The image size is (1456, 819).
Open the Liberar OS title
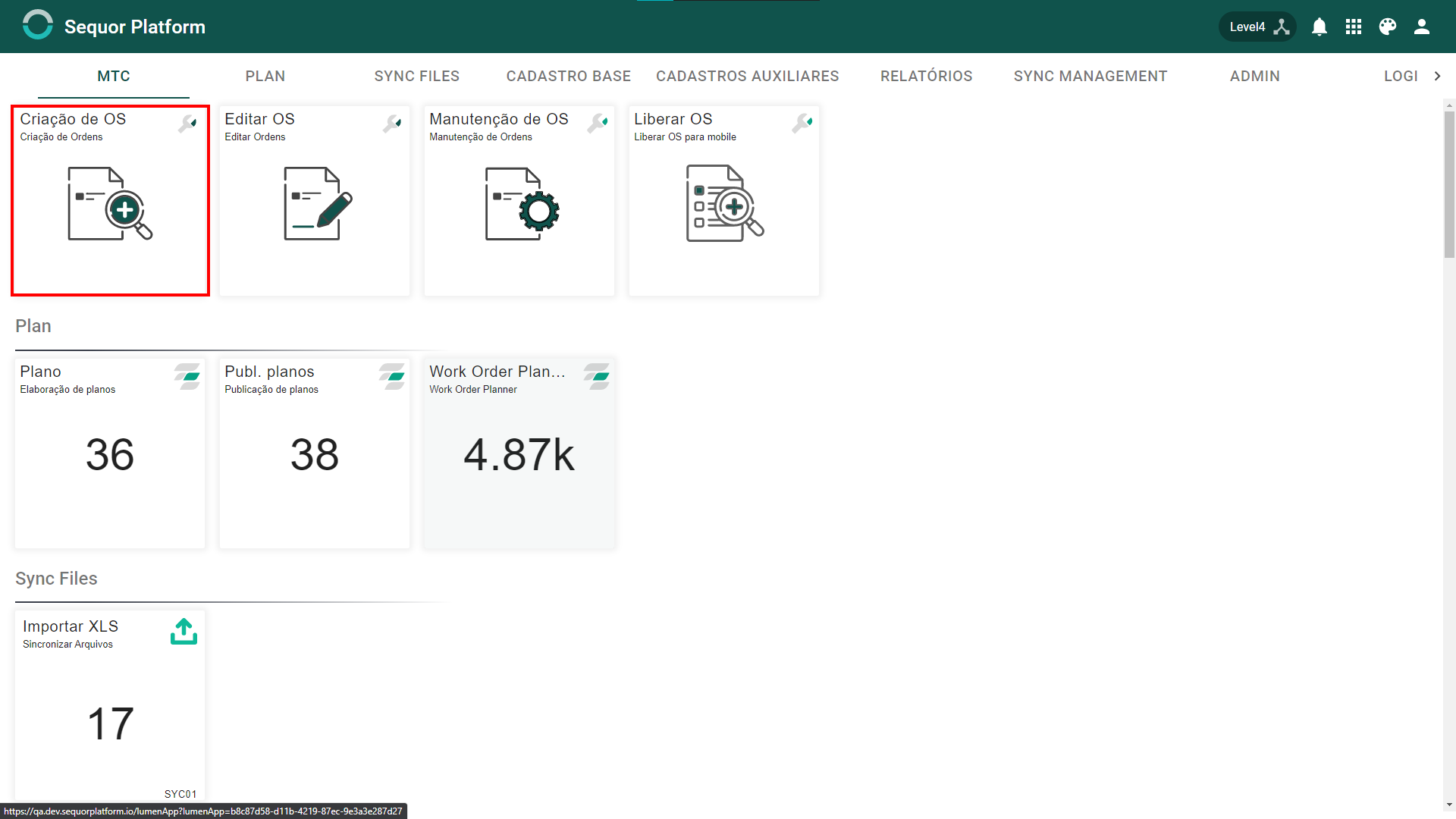[673, 119]
